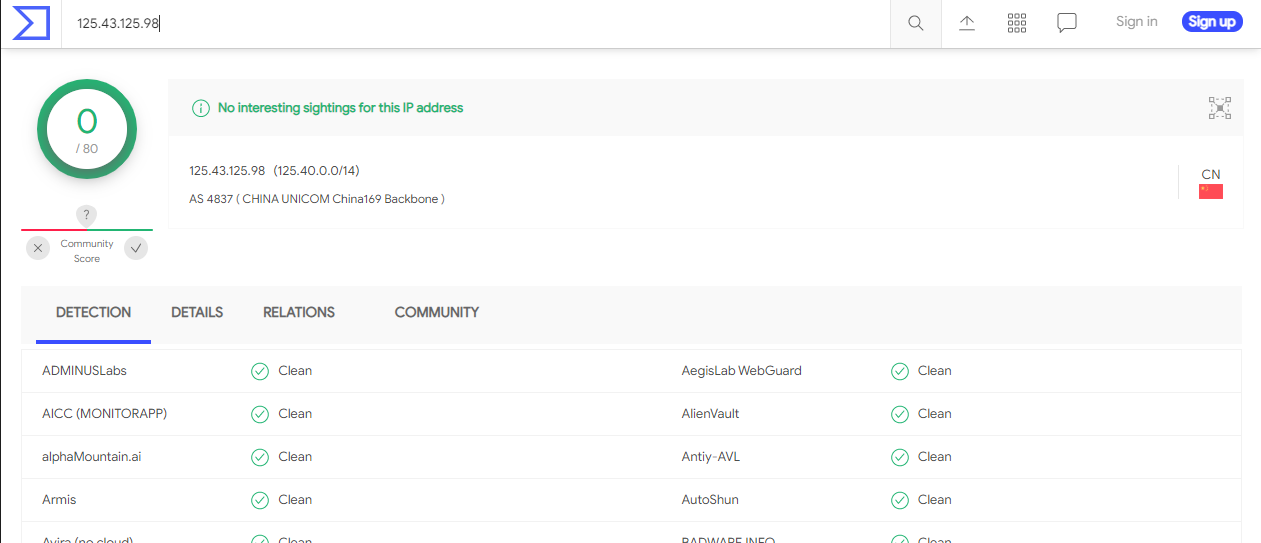Open the apps grid icon
The width and height of the screenshot is (1261, 543).
click(x=1017, y=23)
